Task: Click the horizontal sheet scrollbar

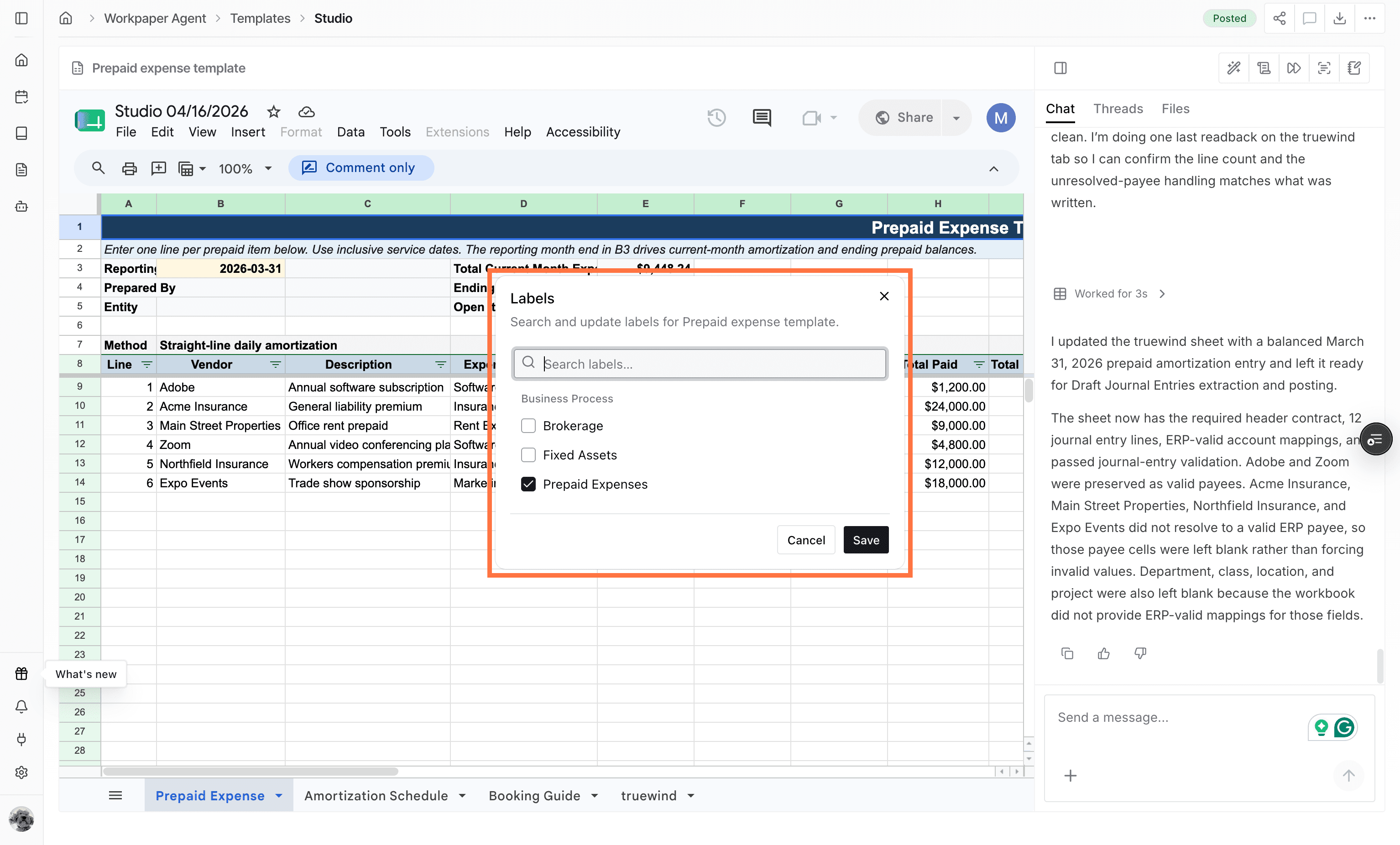Action: [x=251, y=771]
